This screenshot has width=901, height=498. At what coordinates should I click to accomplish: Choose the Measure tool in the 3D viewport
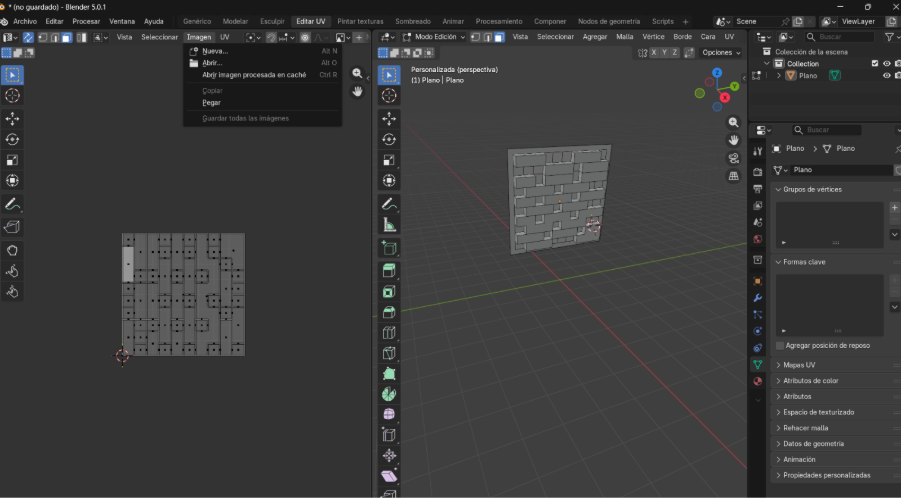tap(389, 226)
